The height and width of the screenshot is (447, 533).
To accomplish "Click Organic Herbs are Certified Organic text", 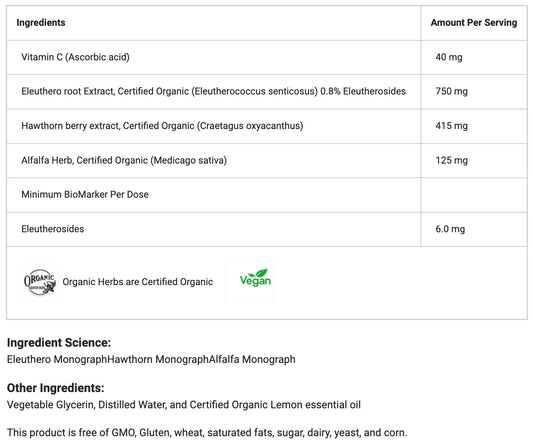I will click(x=138, y=282).
